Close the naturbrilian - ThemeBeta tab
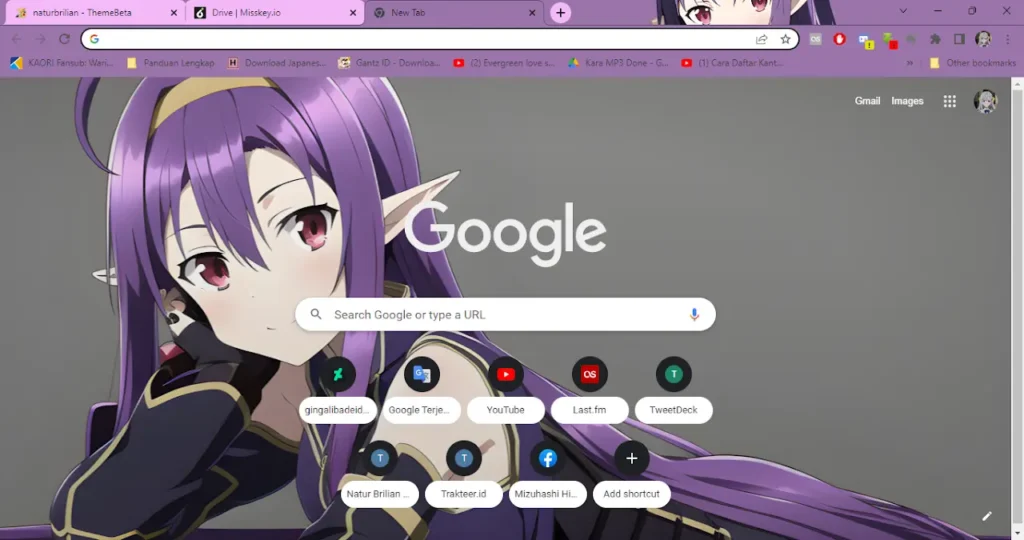 click(174, 13)
